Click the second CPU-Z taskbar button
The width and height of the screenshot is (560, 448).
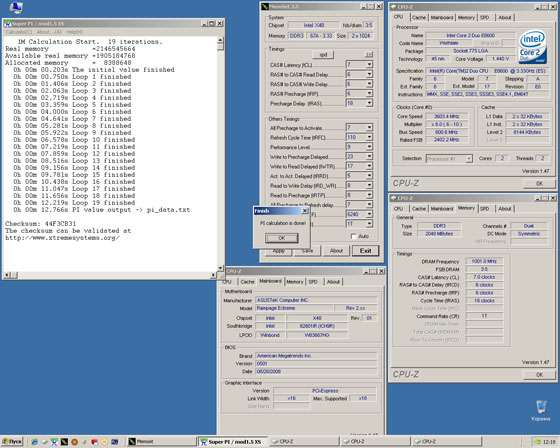(x=375, y=442)
